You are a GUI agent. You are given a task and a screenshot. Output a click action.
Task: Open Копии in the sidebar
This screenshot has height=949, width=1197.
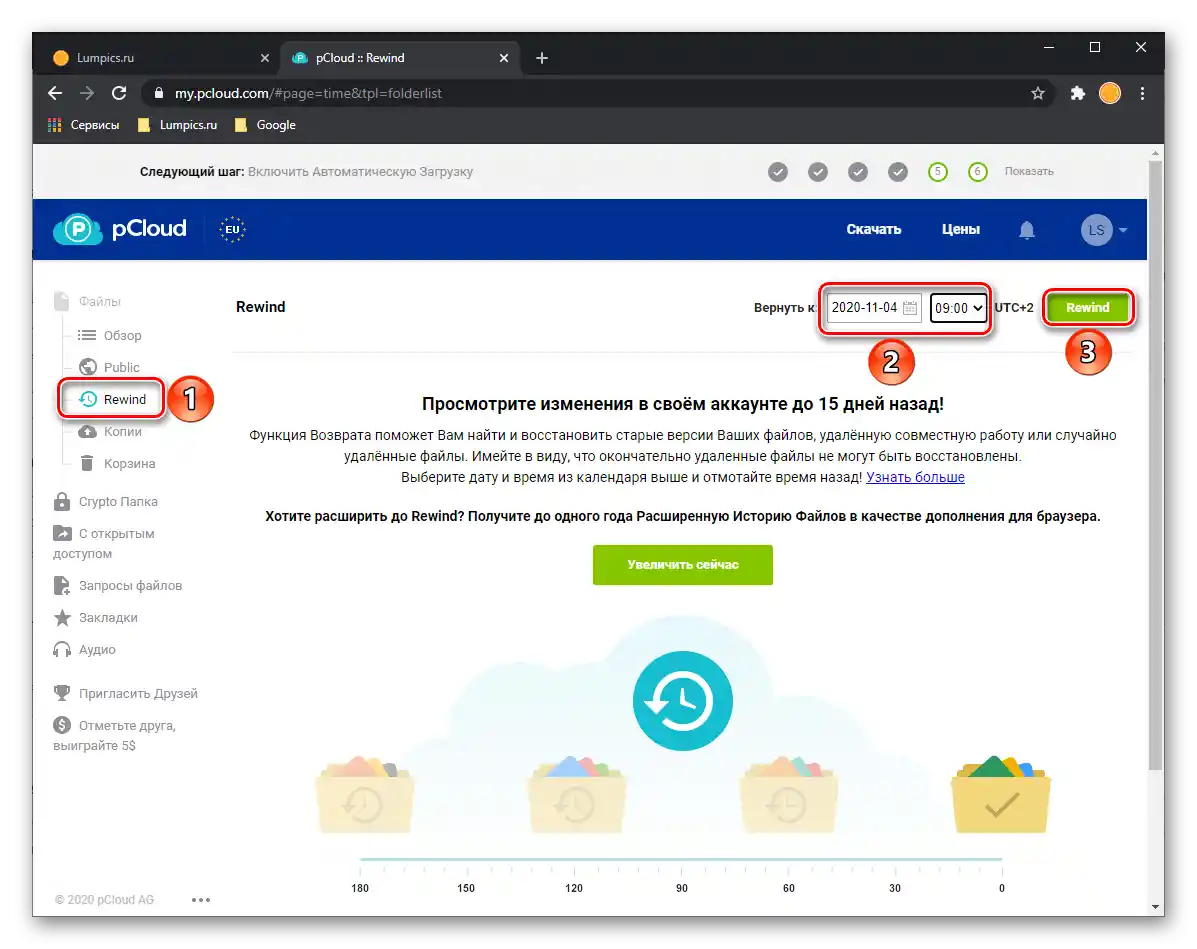point(109,431)
